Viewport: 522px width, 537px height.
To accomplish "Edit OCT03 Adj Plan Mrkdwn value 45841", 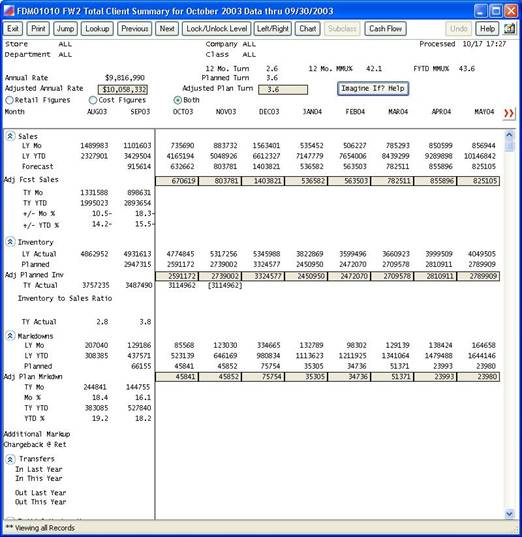I will (177, 377).
